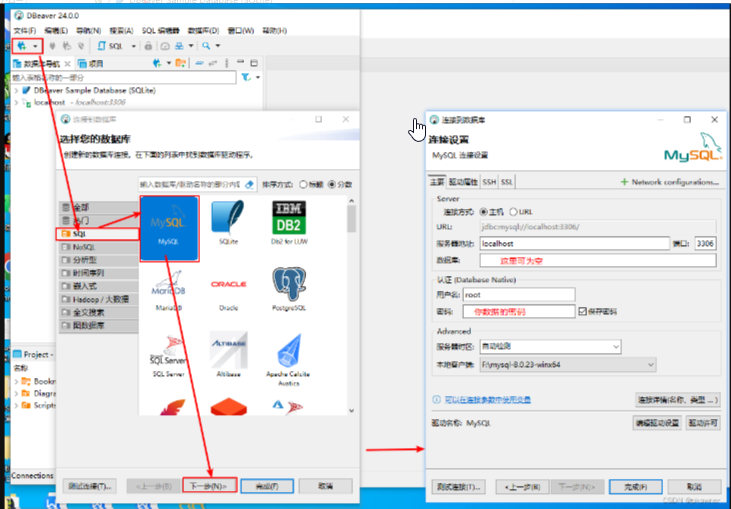Click 测试连接(T) in MySQL connection settings
This screenshot has height=509, width=731.
459,487
